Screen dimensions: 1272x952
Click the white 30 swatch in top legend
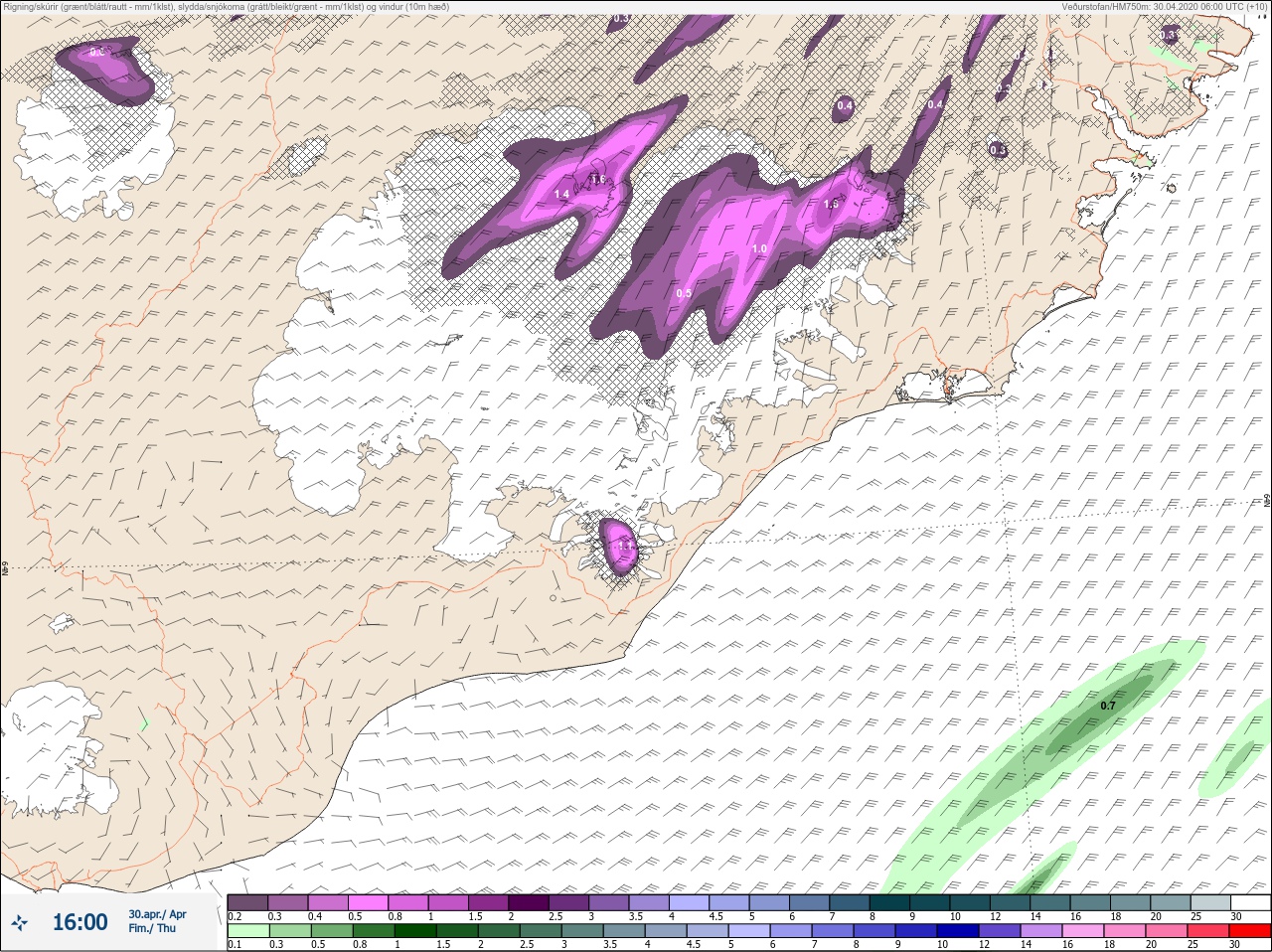[1249, 902]
